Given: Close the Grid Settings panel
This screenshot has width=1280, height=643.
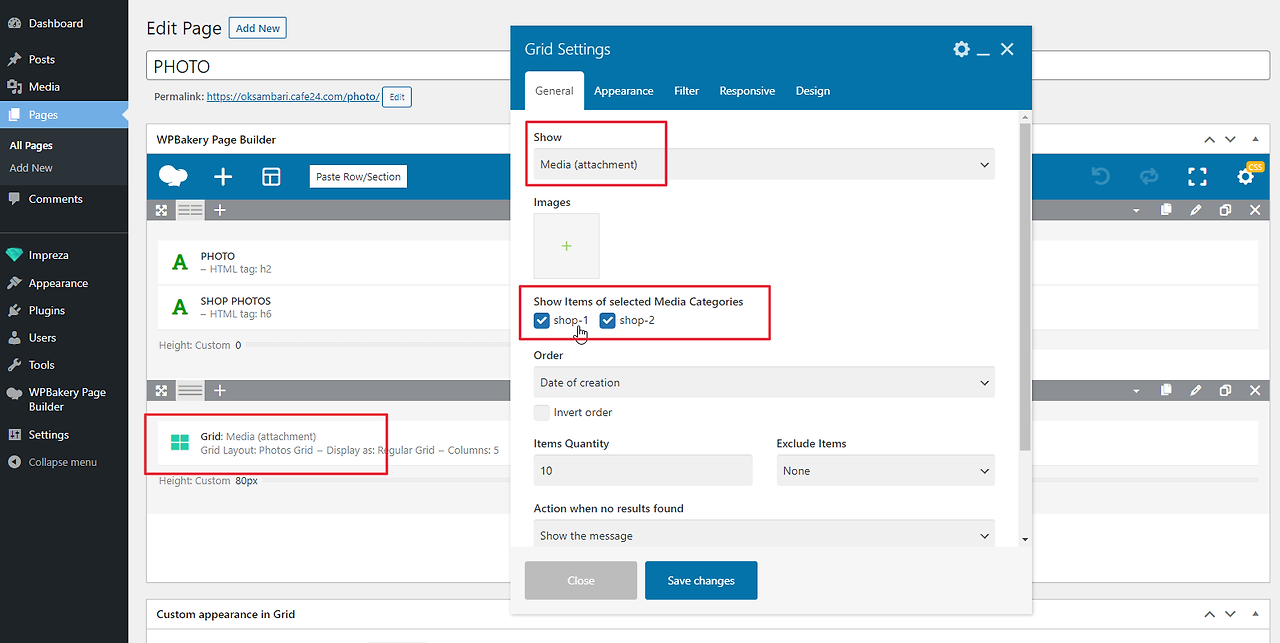Looking at the screenshot, I should tap(1007, 49).
